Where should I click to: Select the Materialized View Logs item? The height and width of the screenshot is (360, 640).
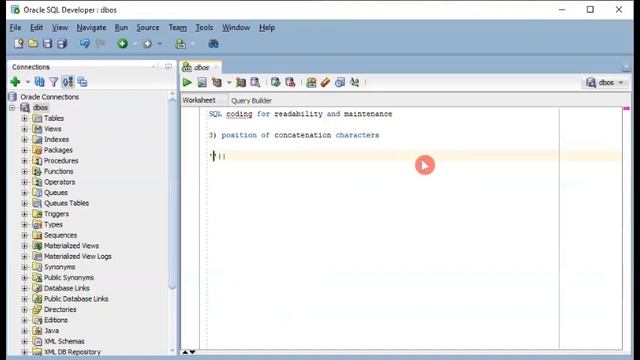(78, 256)
